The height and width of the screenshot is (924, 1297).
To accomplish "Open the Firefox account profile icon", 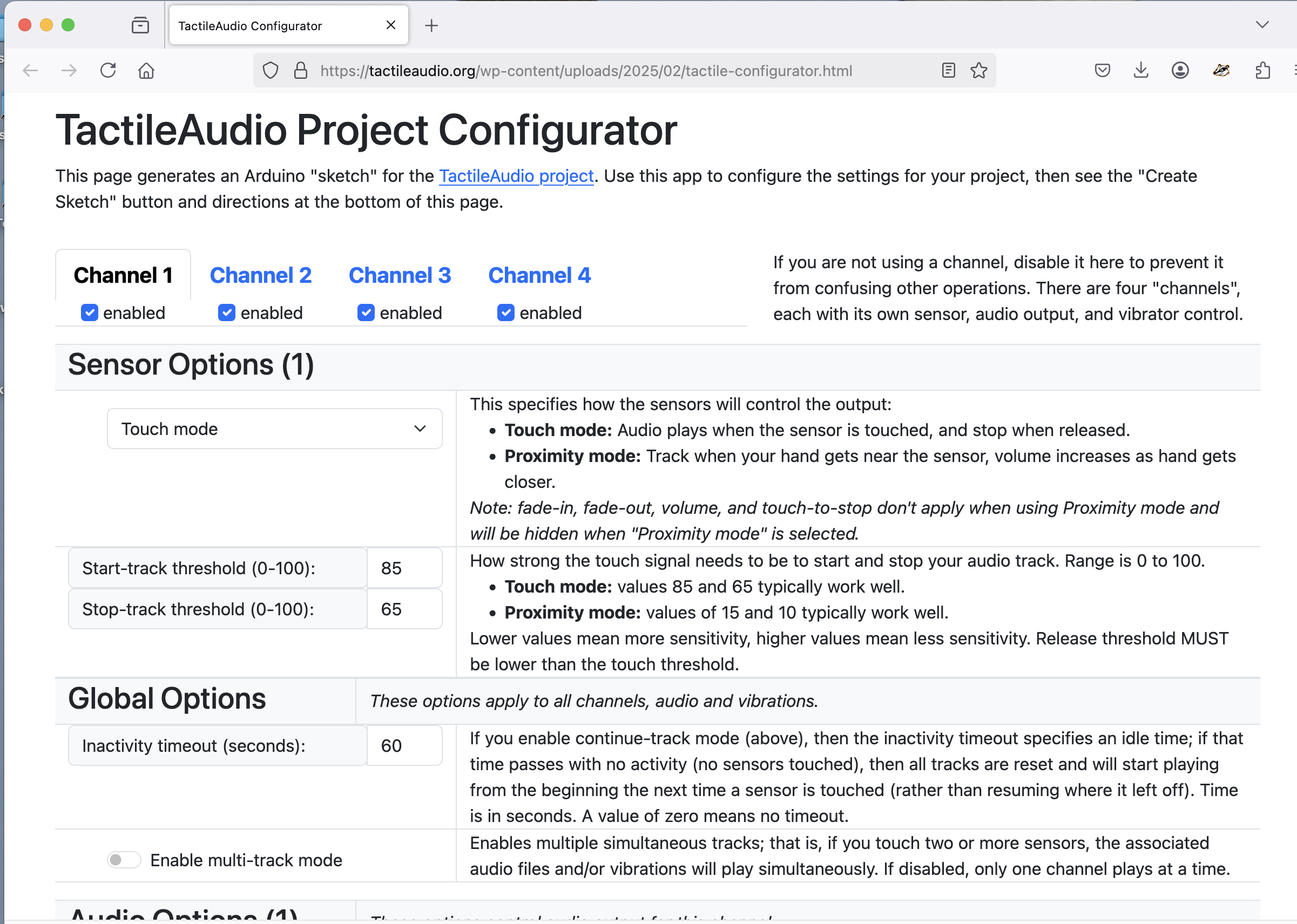I will point(1180,71).
